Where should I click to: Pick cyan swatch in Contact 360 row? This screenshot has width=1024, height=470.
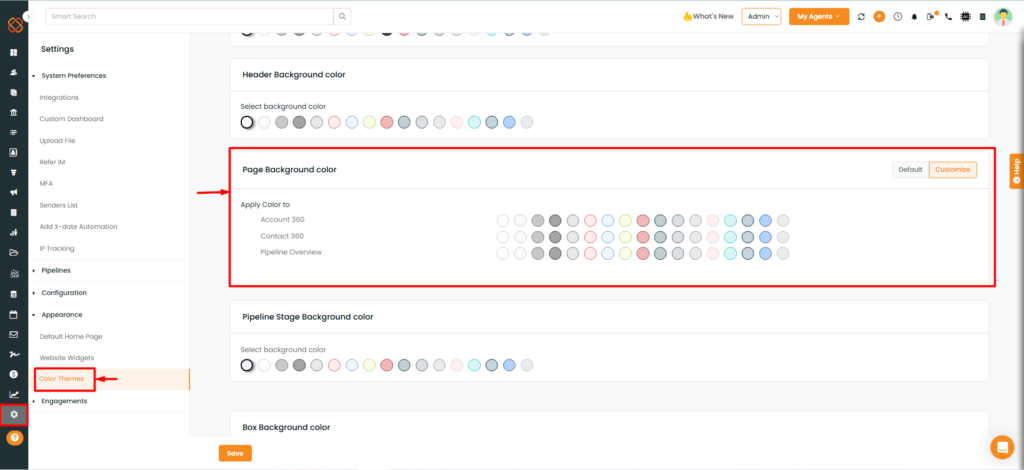pos(730,236)
